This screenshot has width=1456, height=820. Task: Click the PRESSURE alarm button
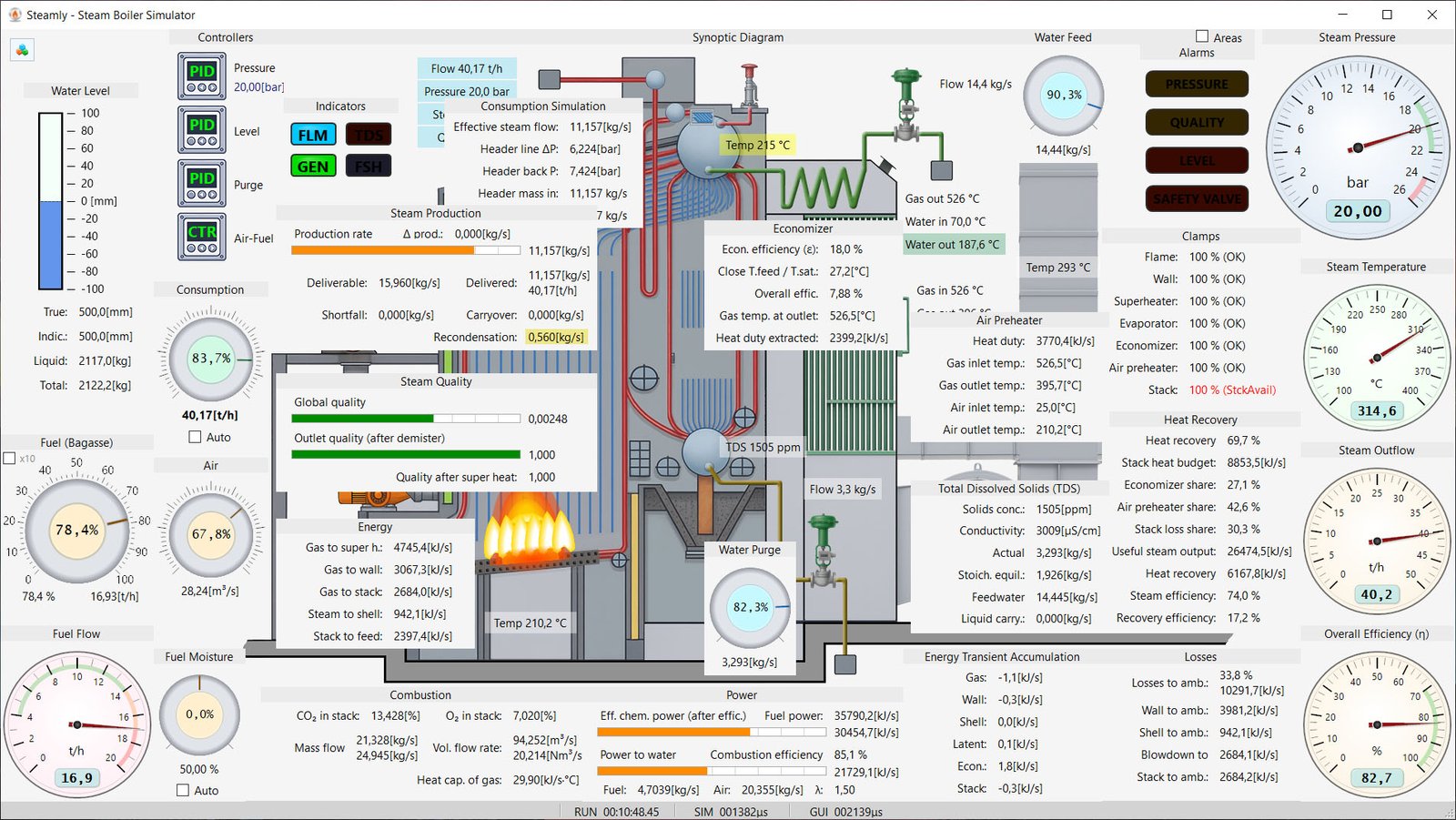coord(1197,84)
